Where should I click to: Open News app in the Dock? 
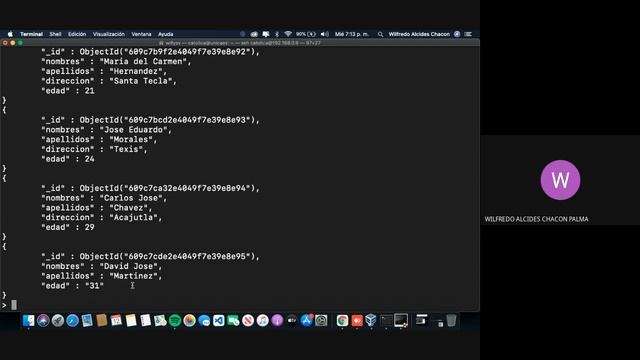tap(248, 320)
